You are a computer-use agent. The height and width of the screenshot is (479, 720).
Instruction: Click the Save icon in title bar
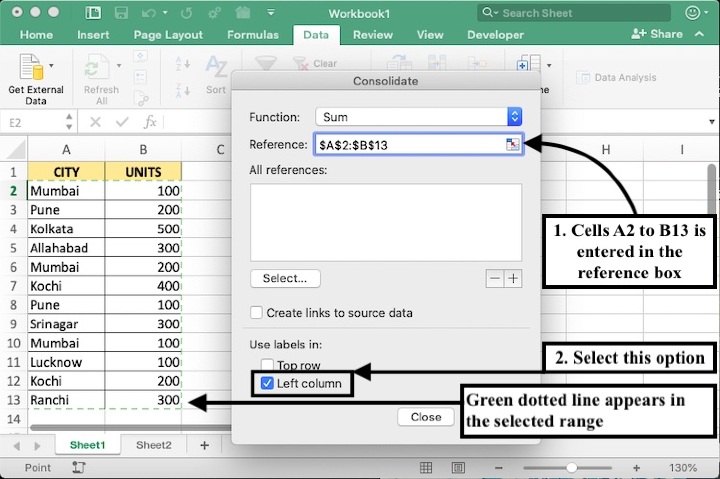pyautogui.click(x=121, y=13)
